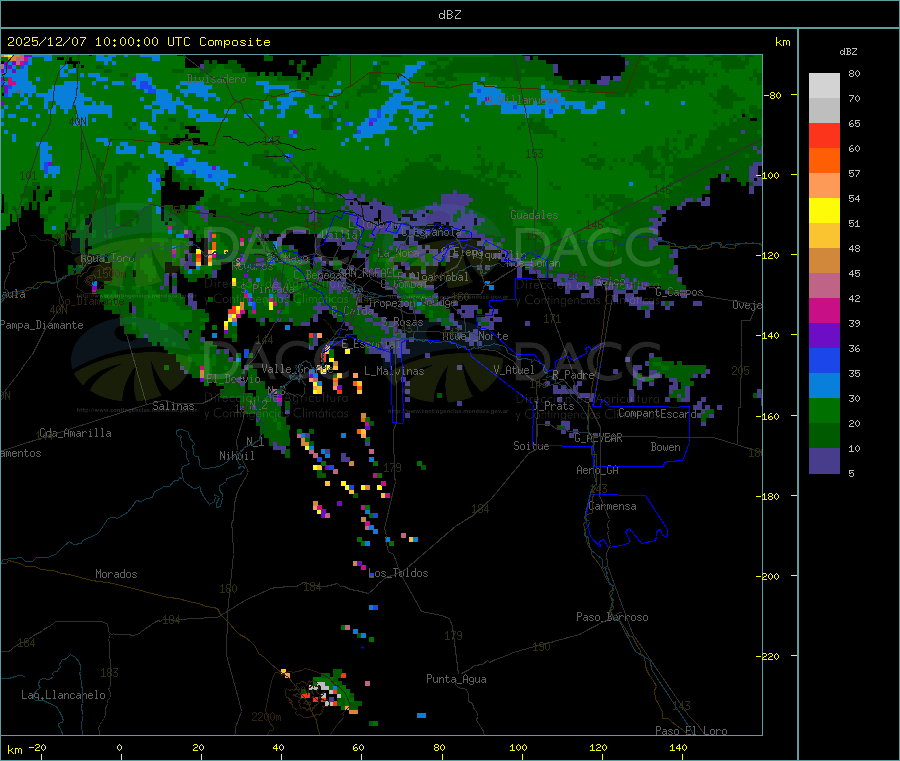Screen dimensions: 900x761
Task: Click the Atuel_Norte map label
Action: (475, 336)
